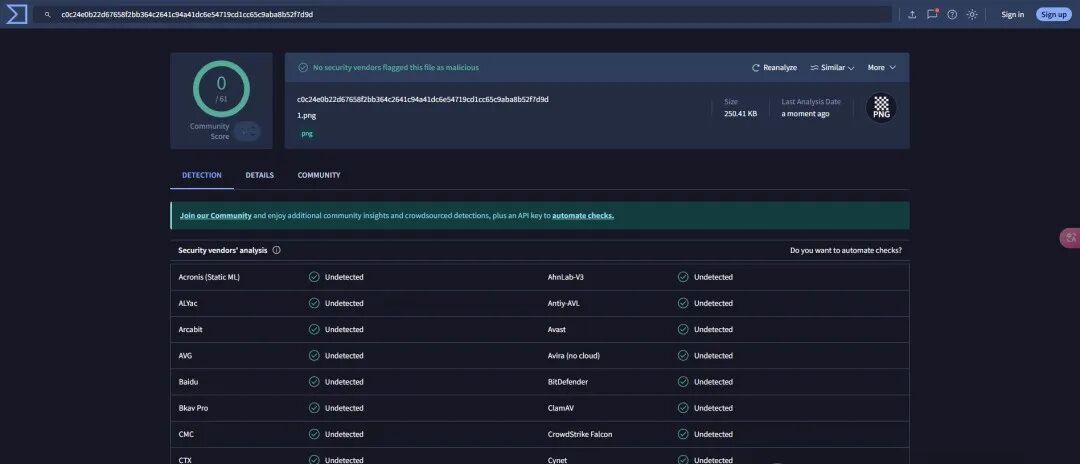Viewport: 1080px width, 464px height.
Task: Click the undetected check icon for AhnLab-V3
Action: 683,277
